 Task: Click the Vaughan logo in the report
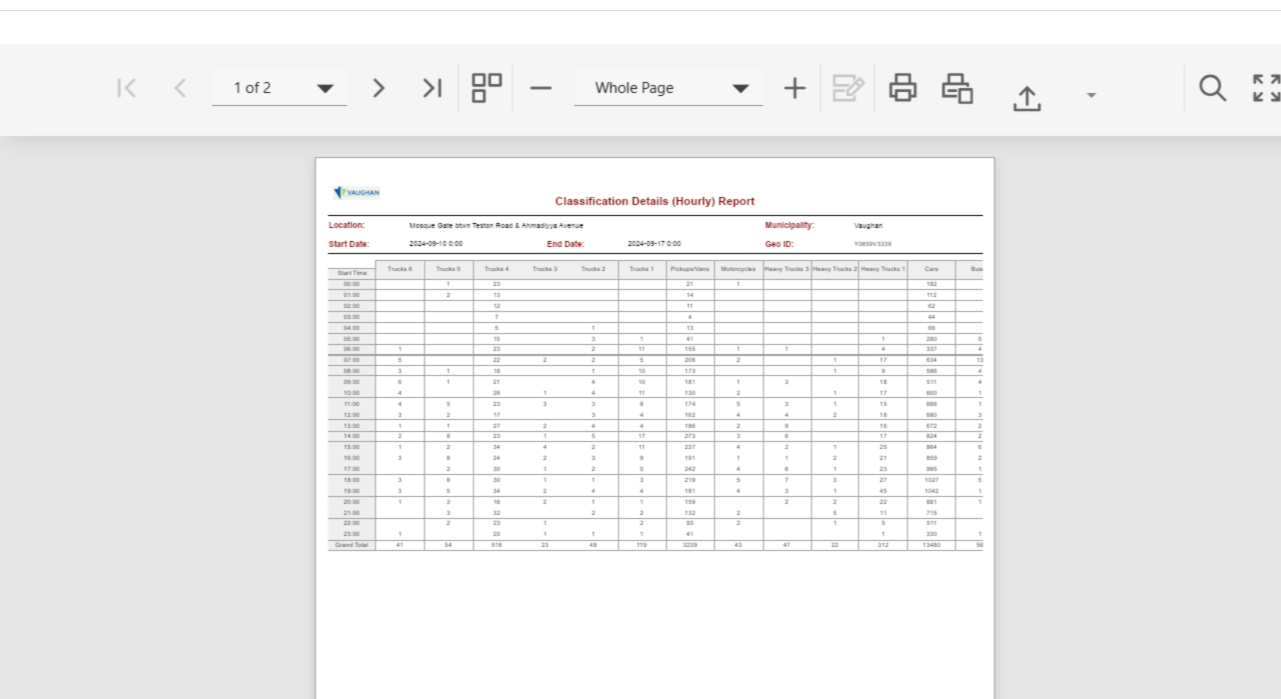click(356, 192)
